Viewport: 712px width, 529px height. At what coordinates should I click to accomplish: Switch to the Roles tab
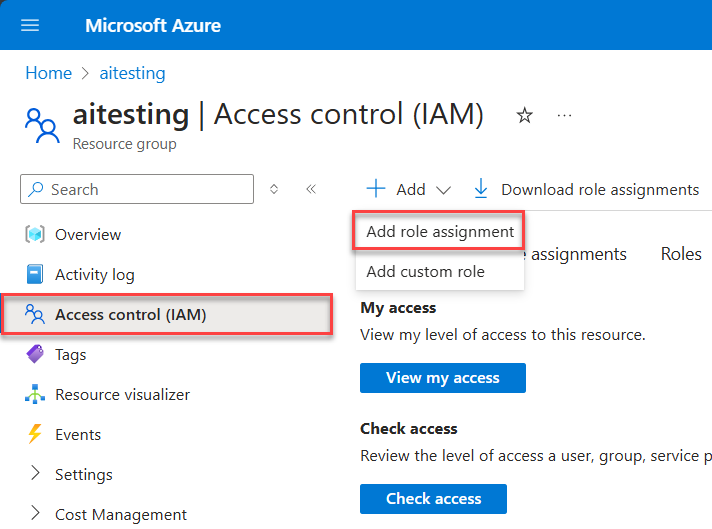(x=681, y=254)
